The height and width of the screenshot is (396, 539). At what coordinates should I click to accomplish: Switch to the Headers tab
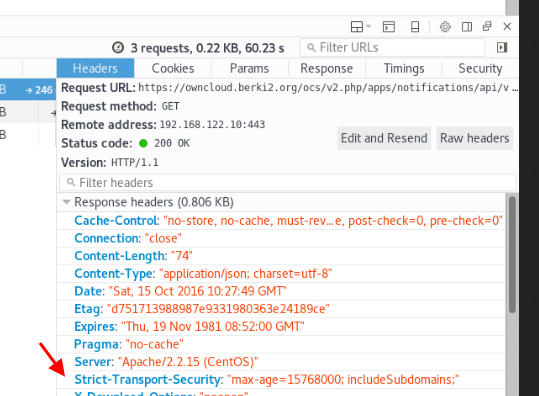[x=95, y=68]
